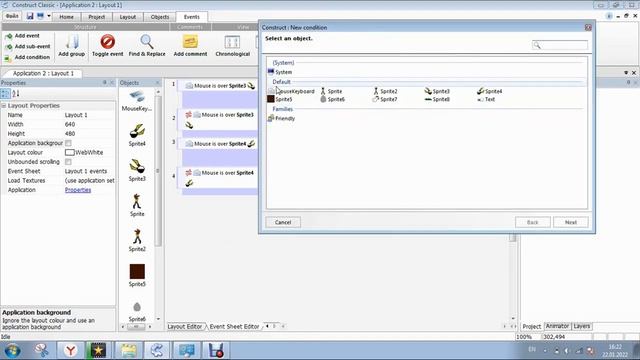The height and width of the screenshot is (360, 640).
Task: Switch to the Event Sheet Editor tab
Action: (x=234, y=327)
